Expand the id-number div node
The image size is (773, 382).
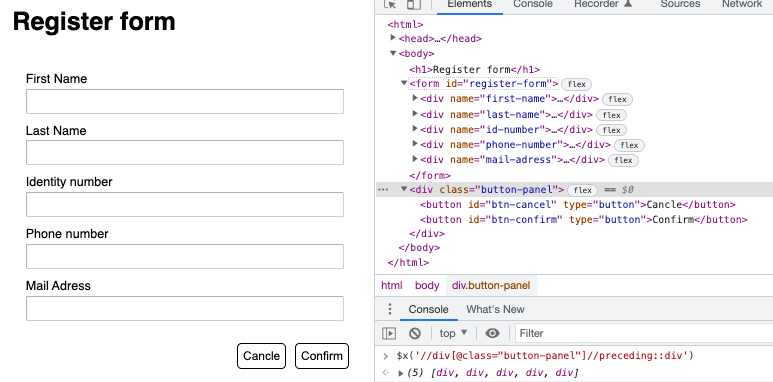point(415,129)
